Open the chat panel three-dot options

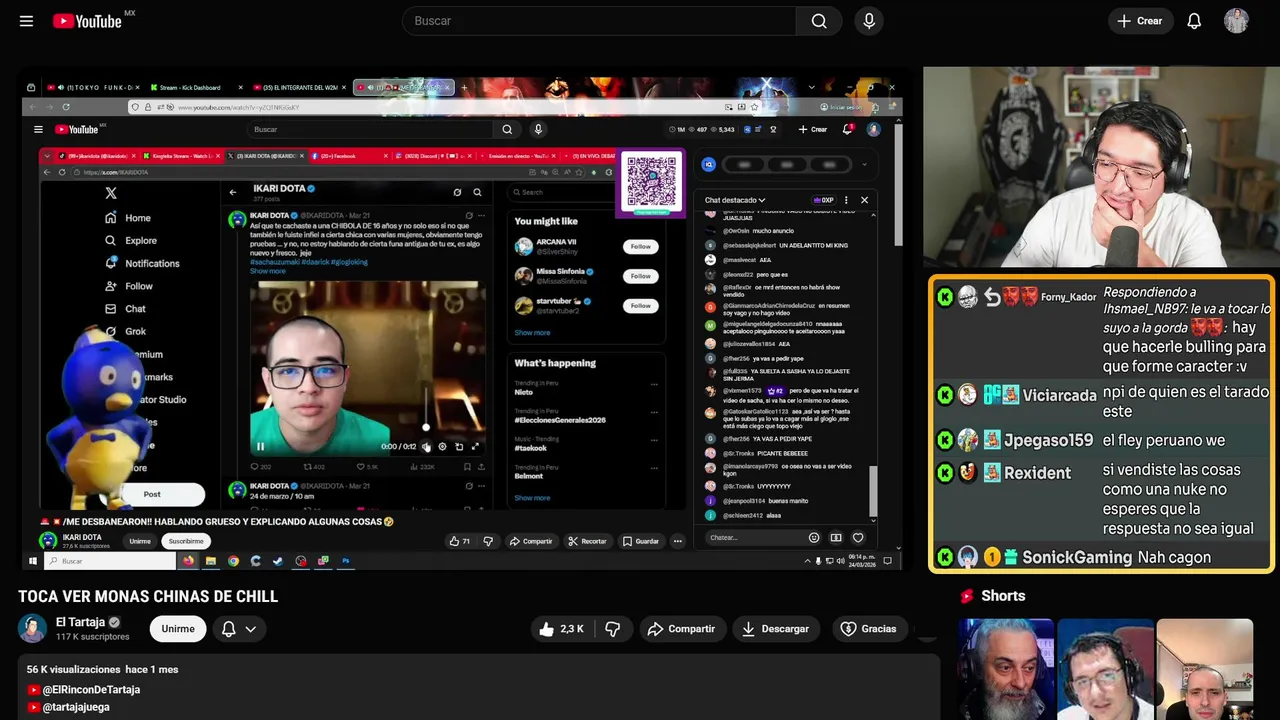pyautogui.click(x=846, y=200)
